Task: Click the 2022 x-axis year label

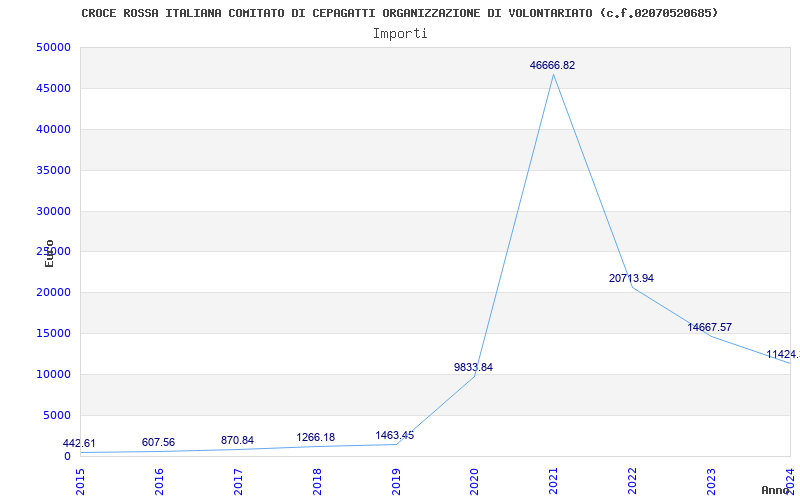Action: tap(632, 481)
